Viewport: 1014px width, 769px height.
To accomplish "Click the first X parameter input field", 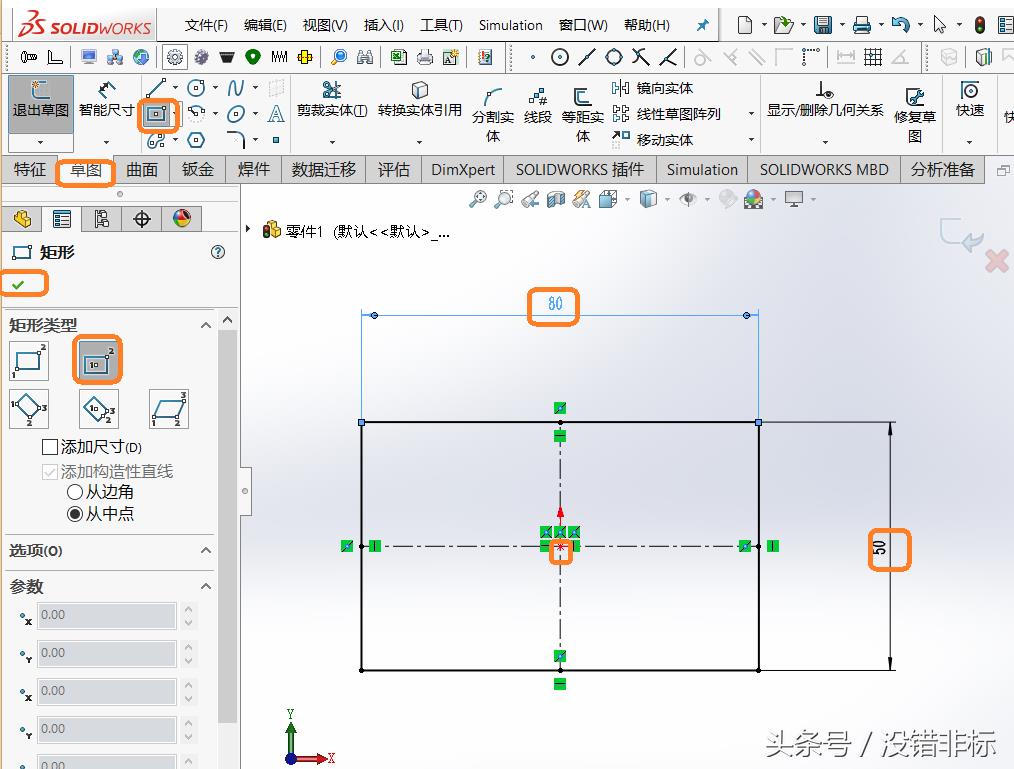I will [x=106, y=615].
